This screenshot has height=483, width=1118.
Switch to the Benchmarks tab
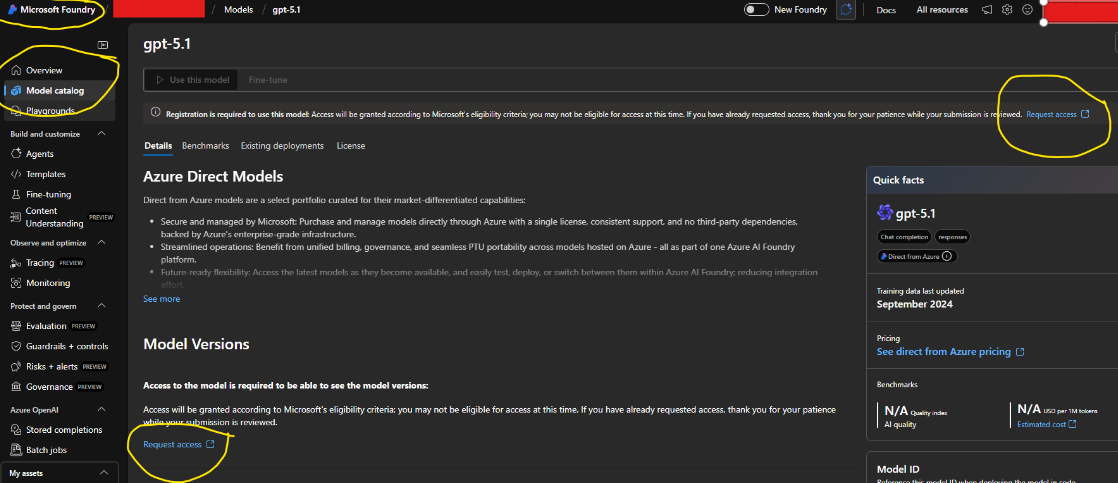(205, 146)
